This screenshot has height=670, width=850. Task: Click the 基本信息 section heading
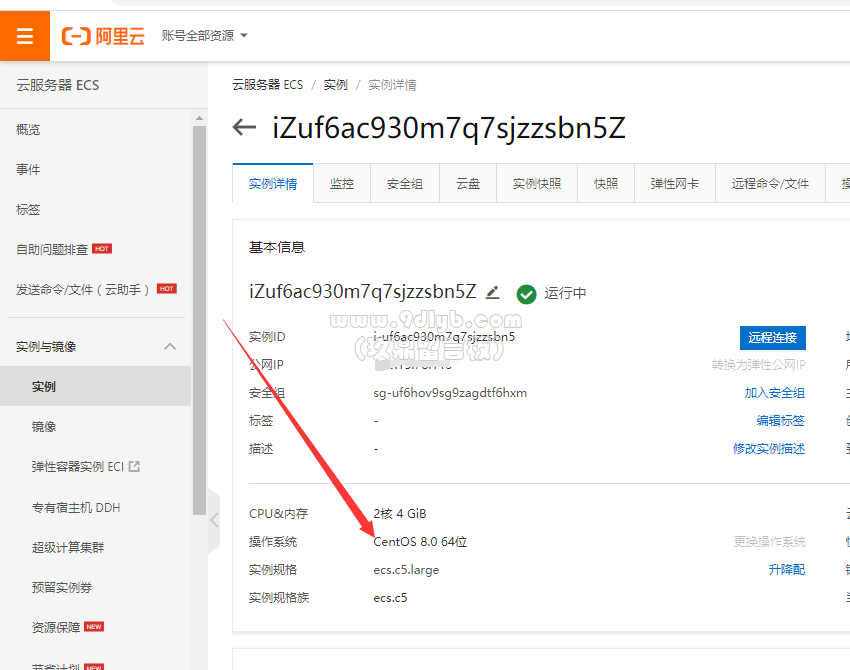[277, 247]
